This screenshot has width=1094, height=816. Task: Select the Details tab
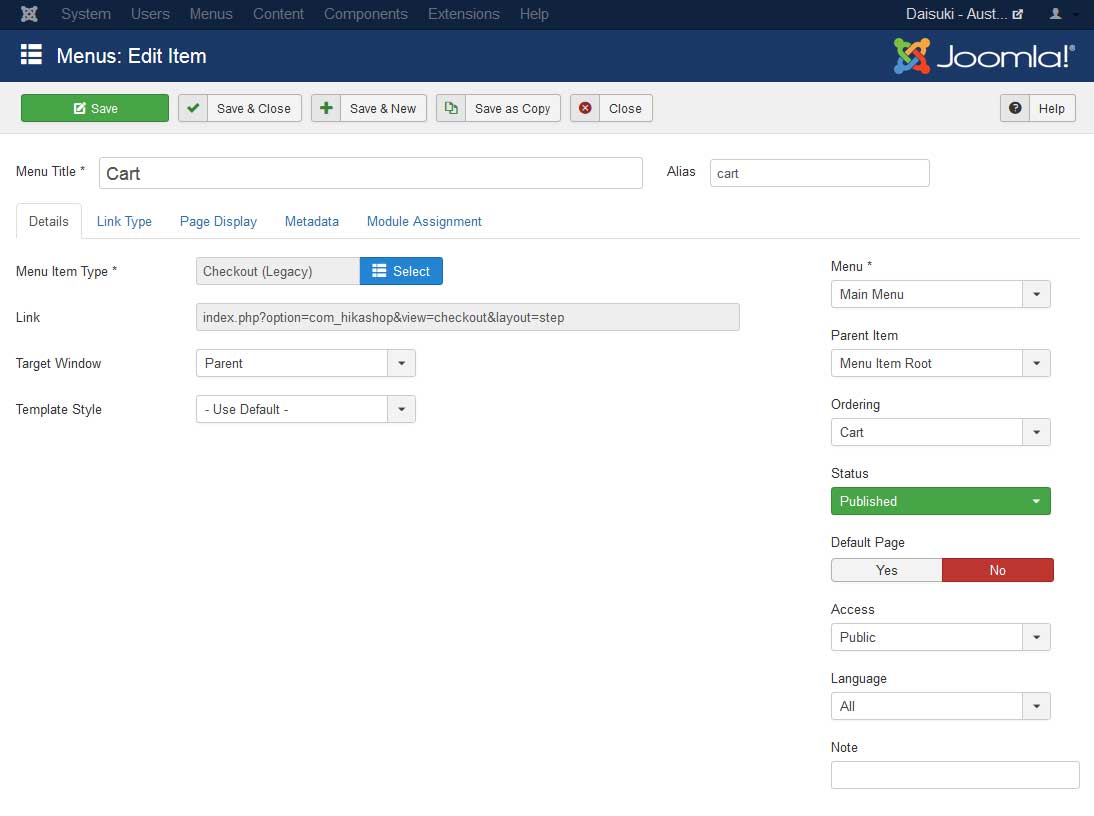pyautogui.click(x=49, y=221)
